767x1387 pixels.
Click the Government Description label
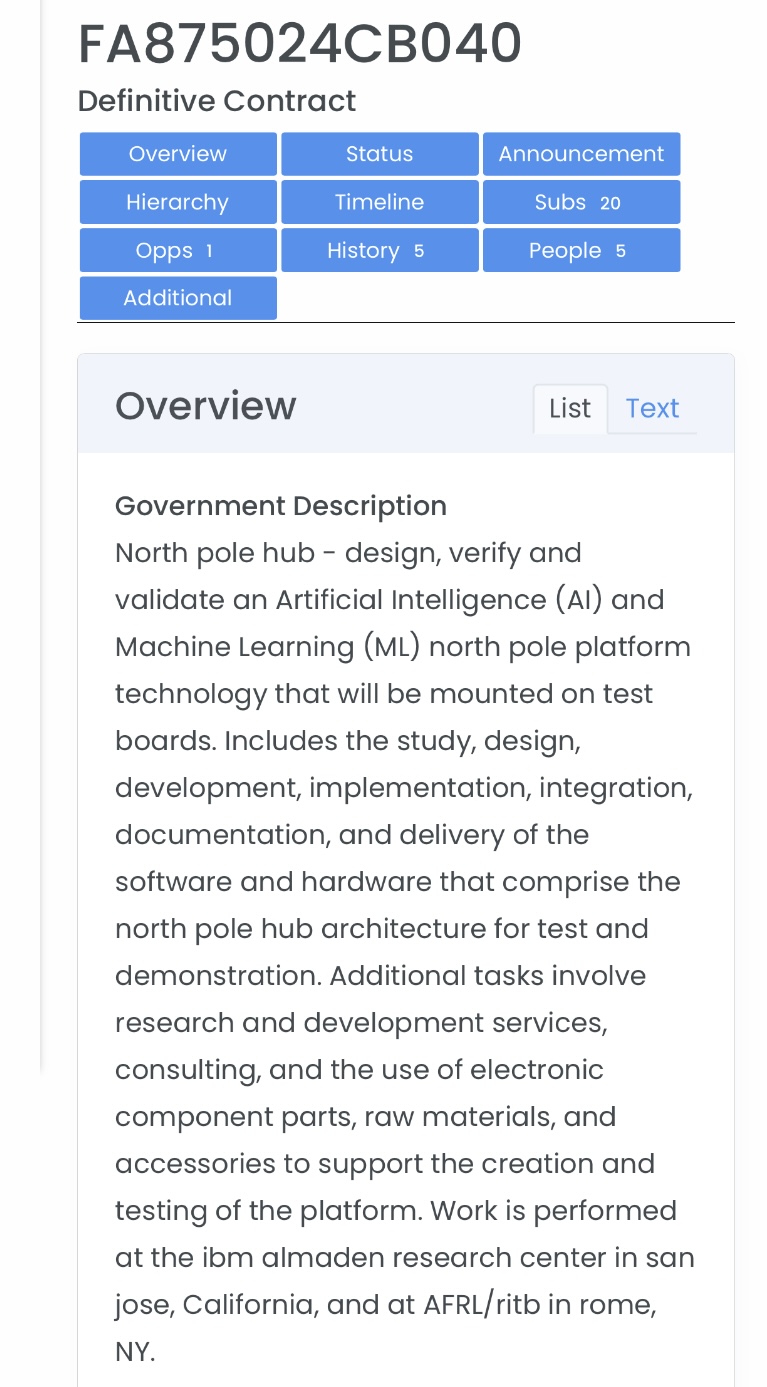pyautogui.click(x=281, y=506)
